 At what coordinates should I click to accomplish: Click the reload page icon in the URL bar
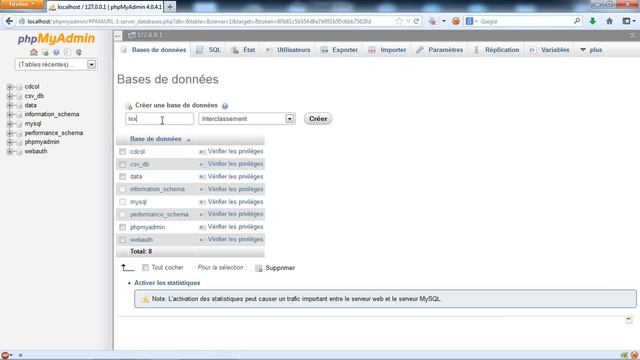[x=416, y=21]
